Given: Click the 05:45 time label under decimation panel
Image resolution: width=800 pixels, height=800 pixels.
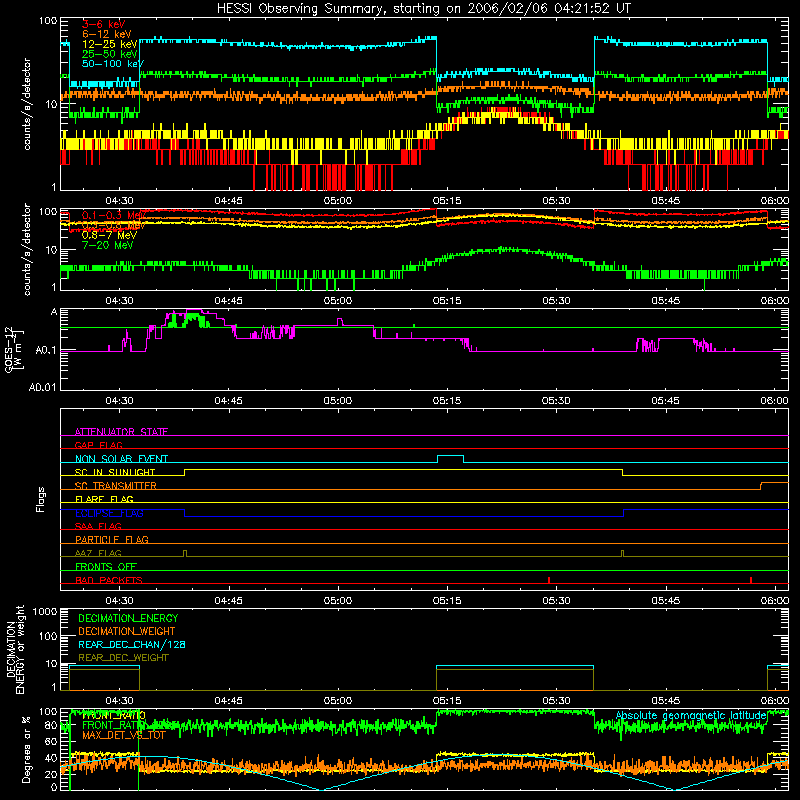Looking at the screenshot, I should click(665, 701).
